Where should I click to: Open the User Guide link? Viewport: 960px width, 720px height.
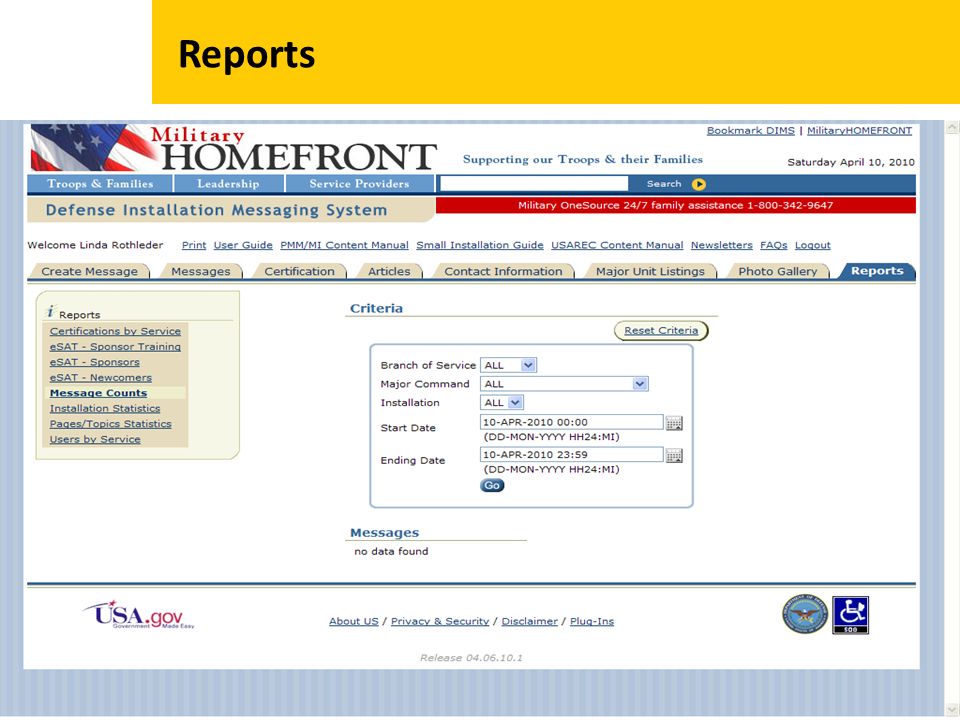(x=243, y=245)
